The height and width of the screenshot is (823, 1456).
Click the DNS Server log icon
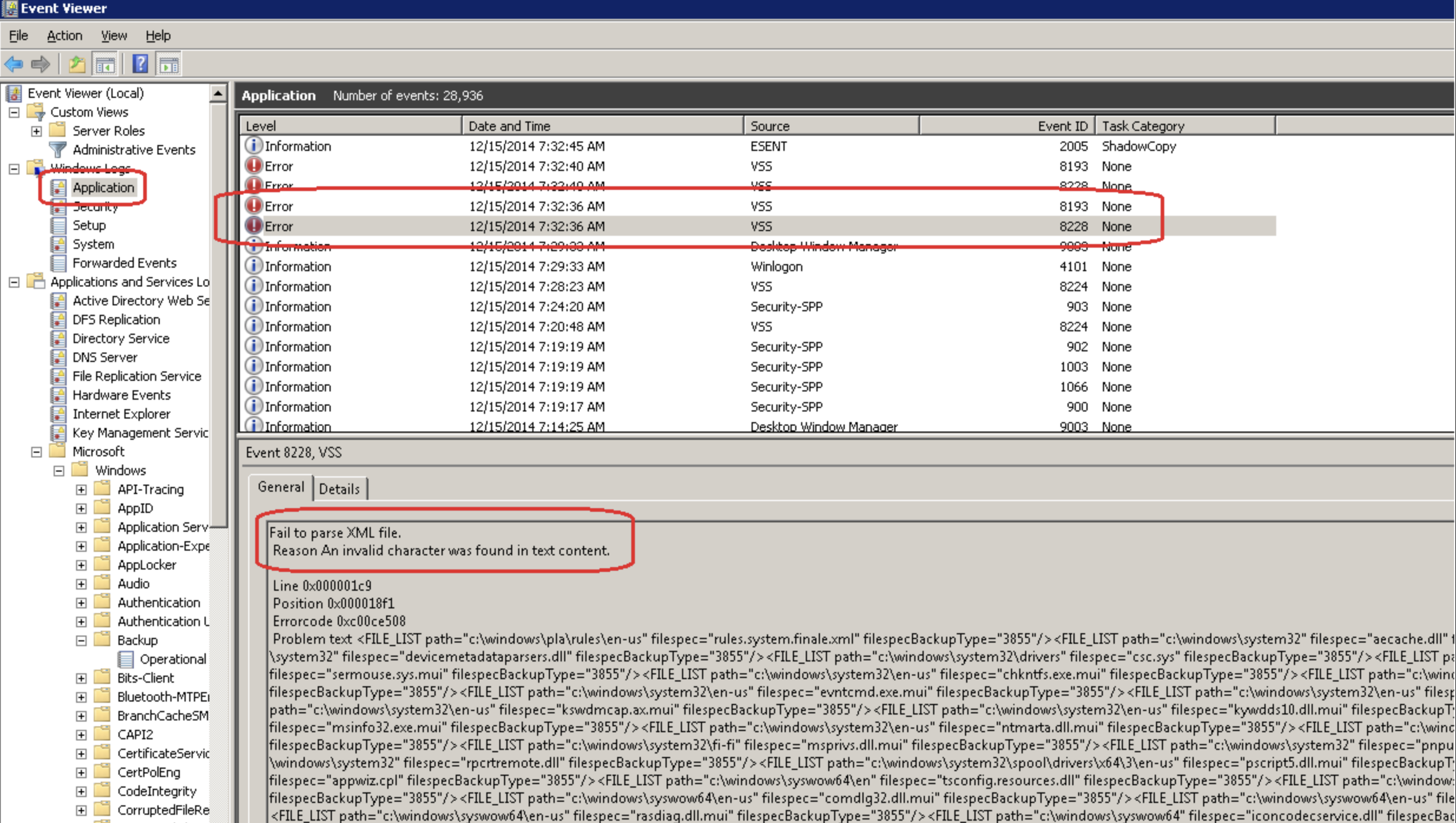click(58, 357)
